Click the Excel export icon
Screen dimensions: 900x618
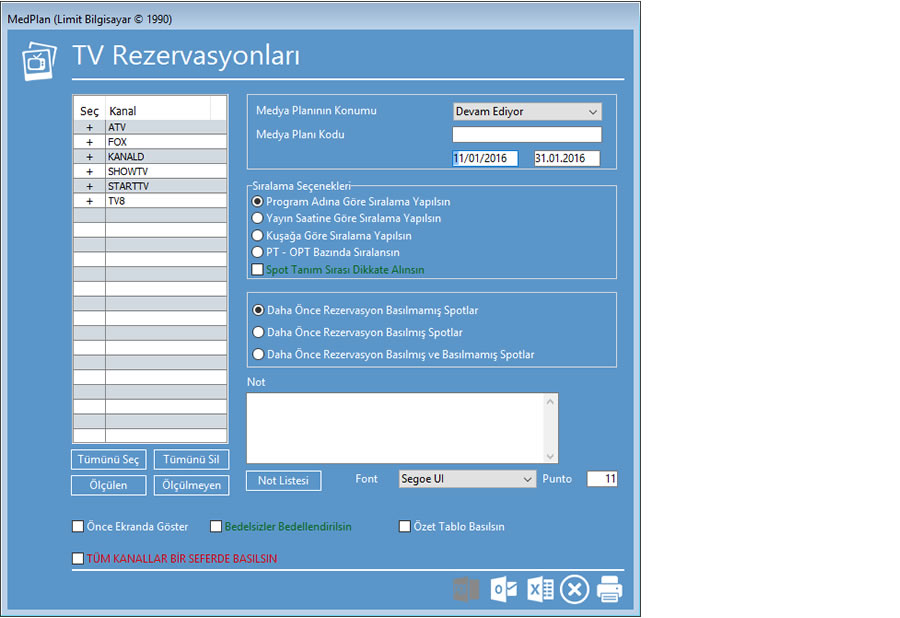point(540,590)
